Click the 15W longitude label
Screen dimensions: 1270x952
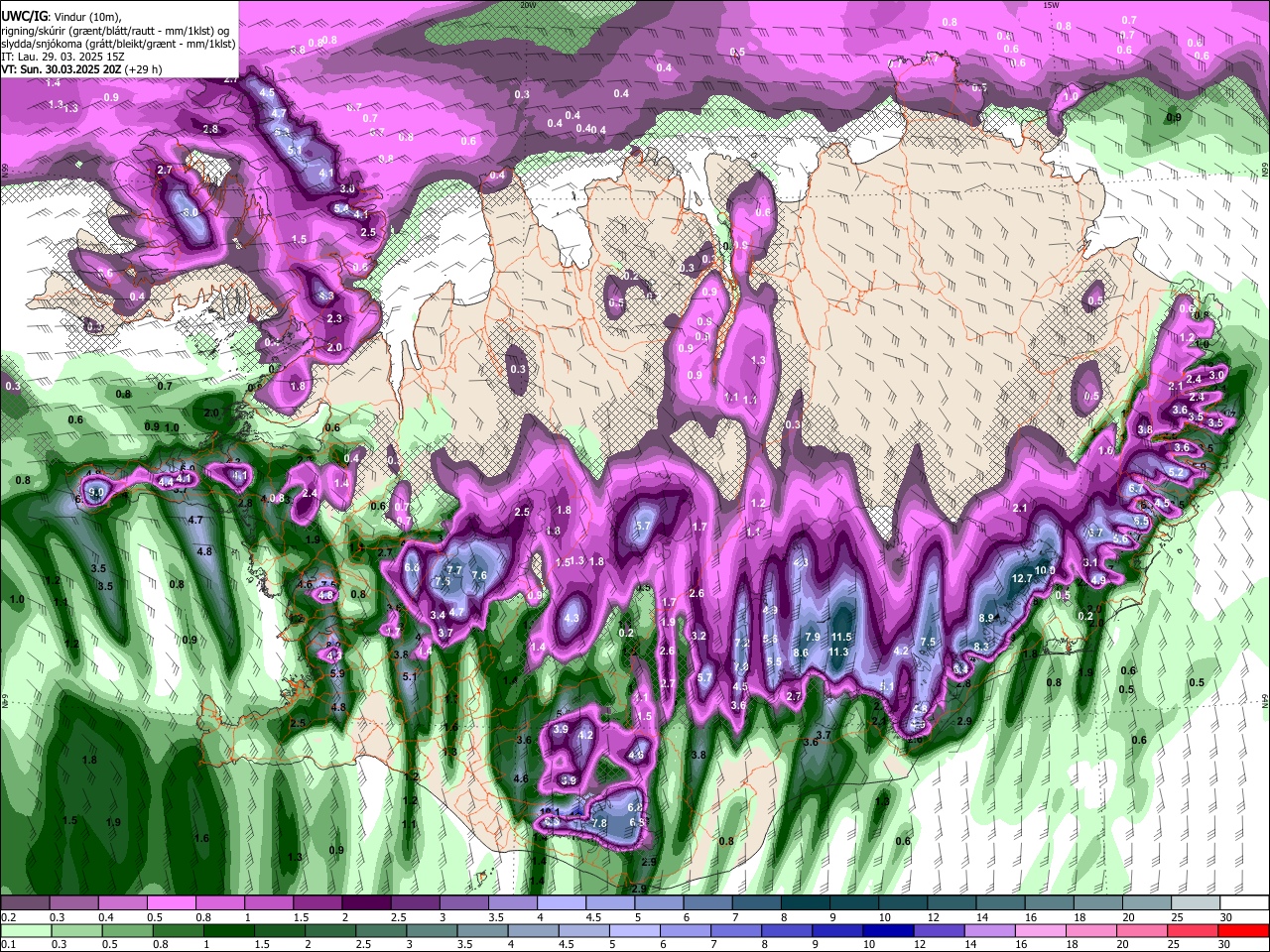tap(1052, 5)
